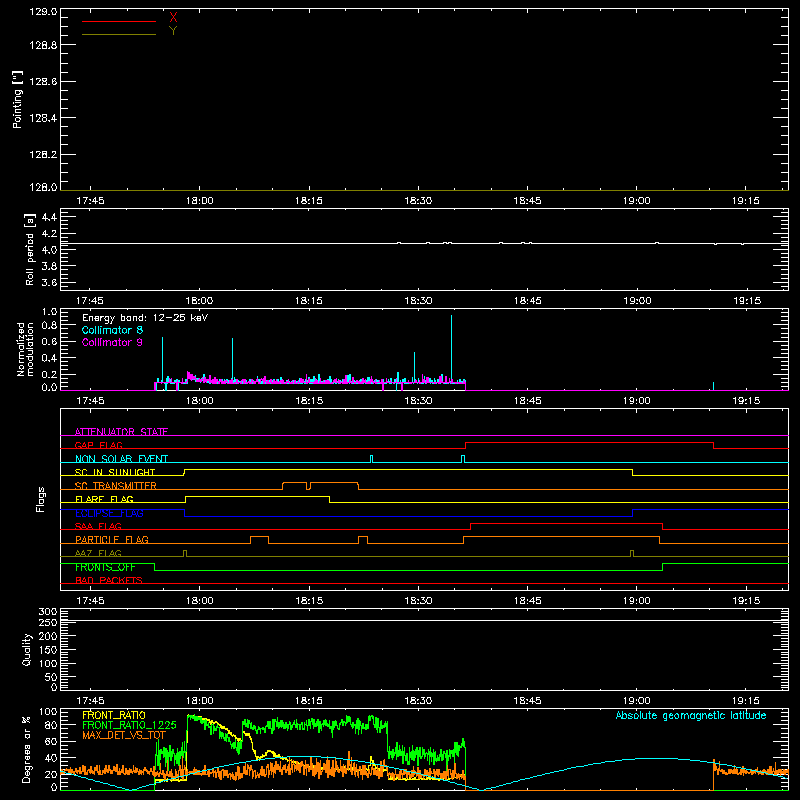The height and width of the screenshot is (800, 800).
Task: Click the Absolute geomagnetic latitude label
Action: coord(691,715)
